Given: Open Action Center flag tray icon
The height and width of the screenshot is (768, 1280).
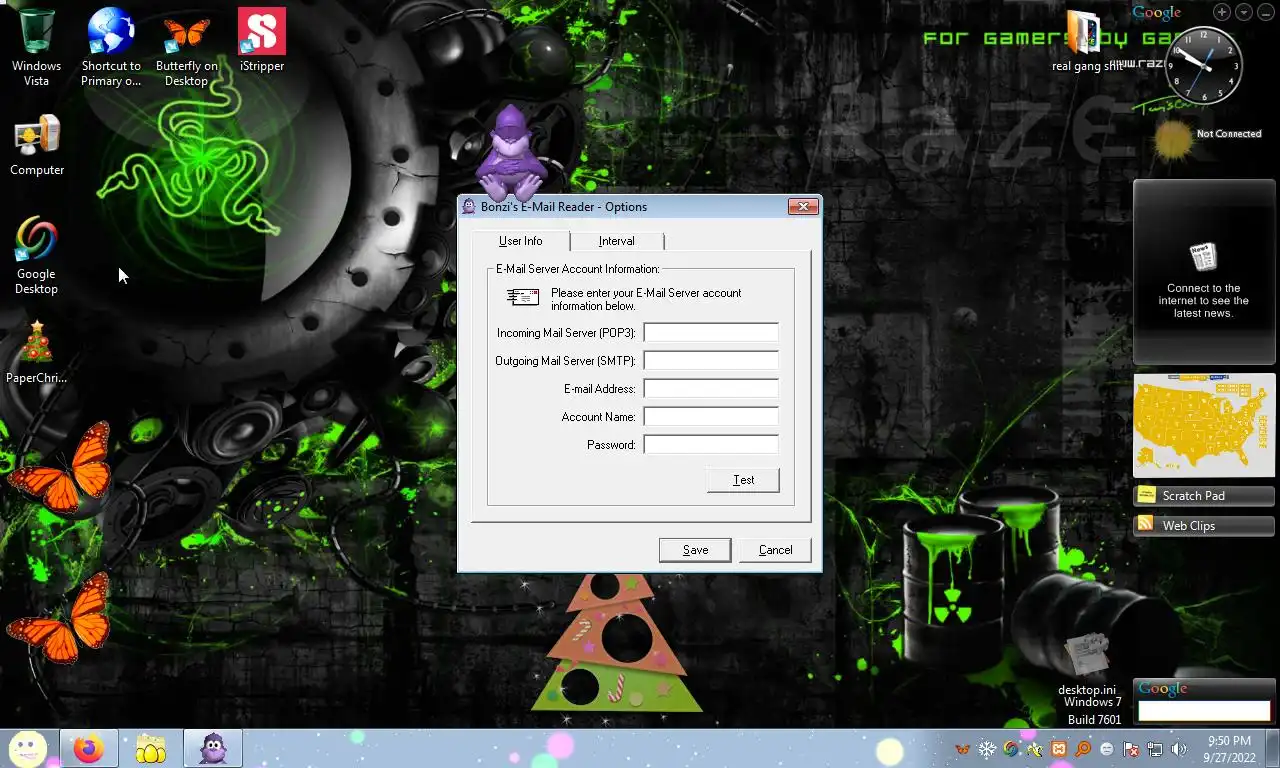Looking at the screenshot, I should 1131,749.
